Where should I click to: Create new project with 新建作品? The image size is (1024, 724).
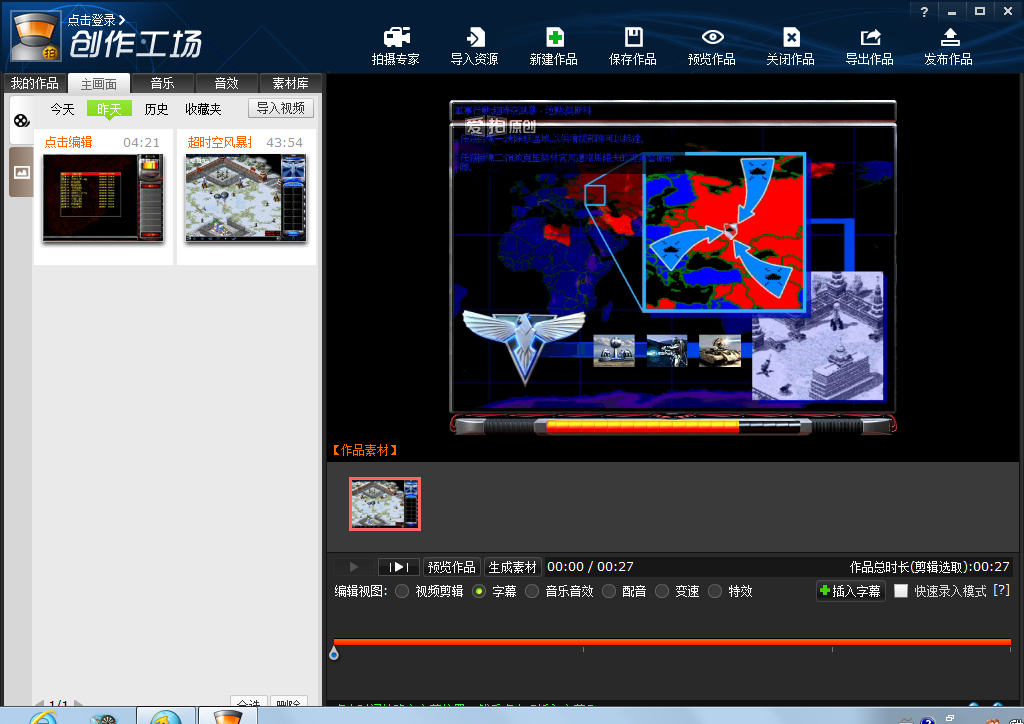click(x=553, y=38)
